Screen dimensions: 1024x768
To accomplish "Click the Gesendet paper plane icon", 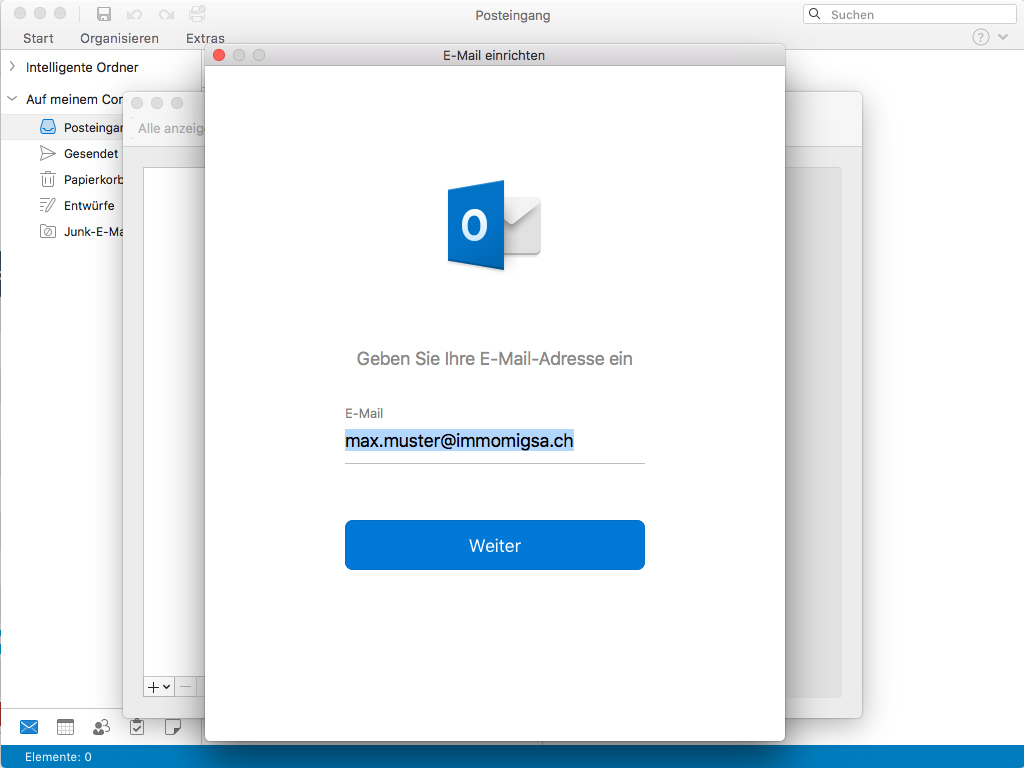I will pos(48,153).
